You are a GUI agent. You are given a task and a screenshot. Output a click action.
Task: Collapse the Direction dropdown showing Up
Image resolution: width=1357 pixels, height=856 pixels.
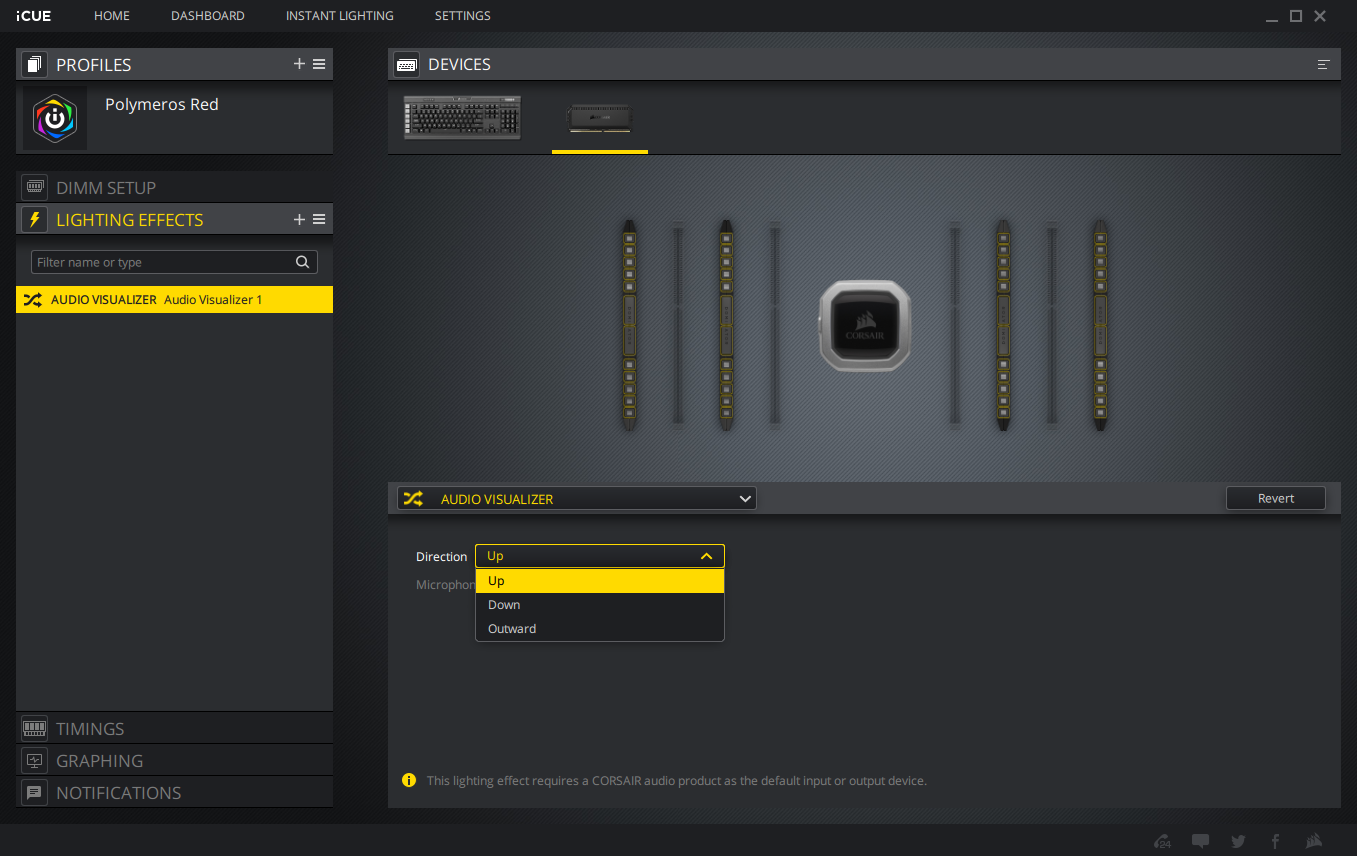(x=599, y=556)
